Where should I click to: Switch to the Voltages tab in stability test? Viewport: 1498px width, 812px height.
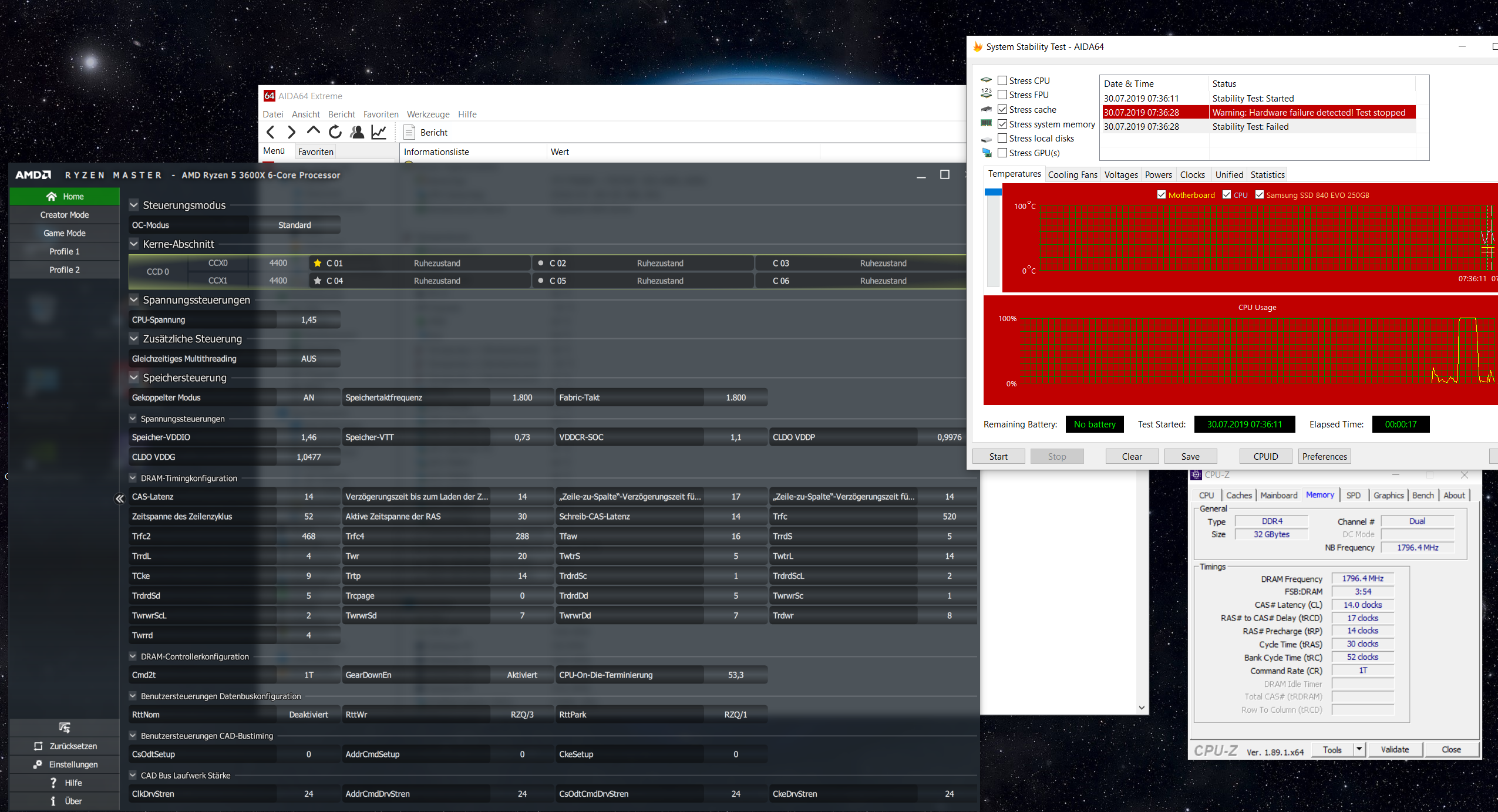[1120, 174]
